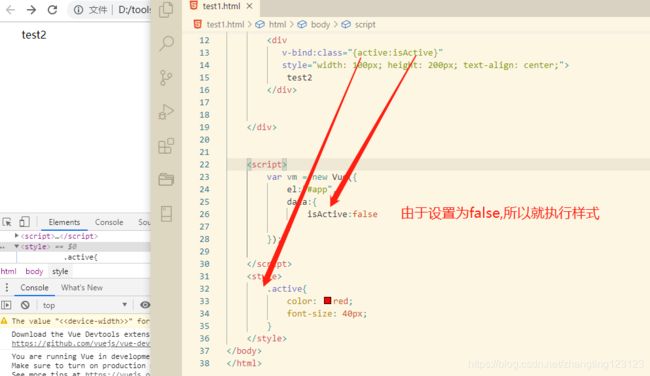Toggle DevTools device toolbar
The width and height of the screenshot is (650, 376).
24,222
